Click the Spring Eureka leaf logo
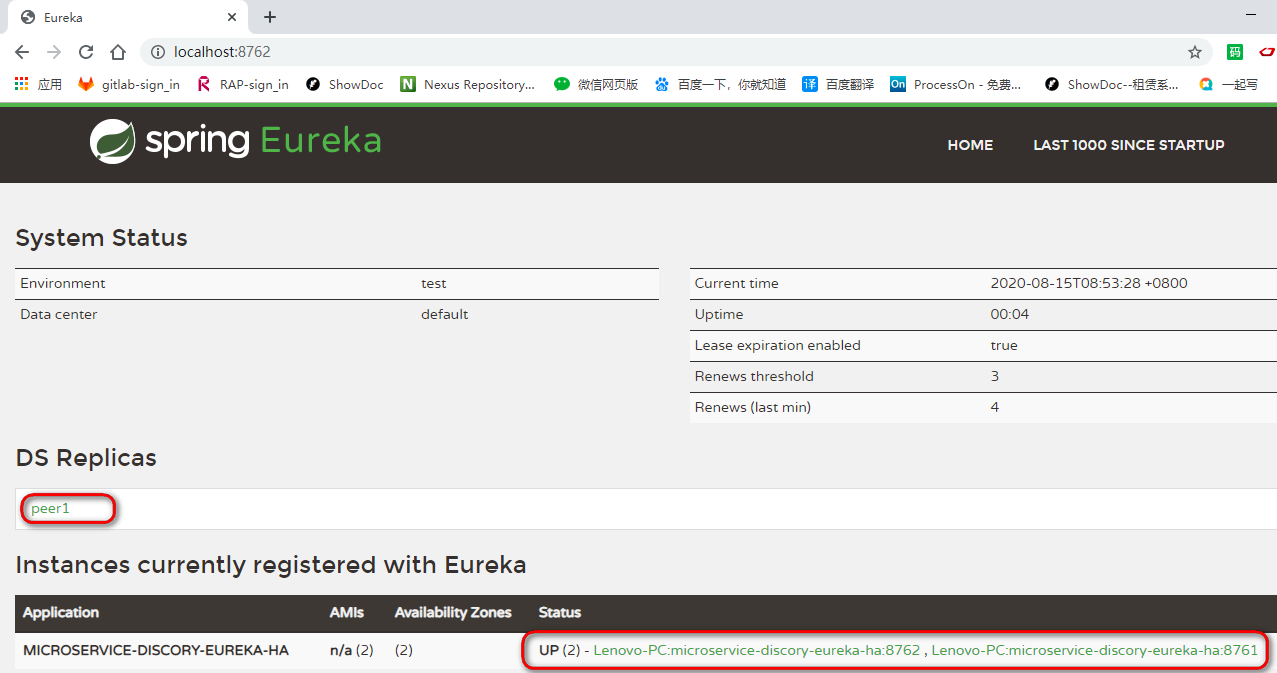1277x673 pixels. pyautogui.click(x=112, y=142)
